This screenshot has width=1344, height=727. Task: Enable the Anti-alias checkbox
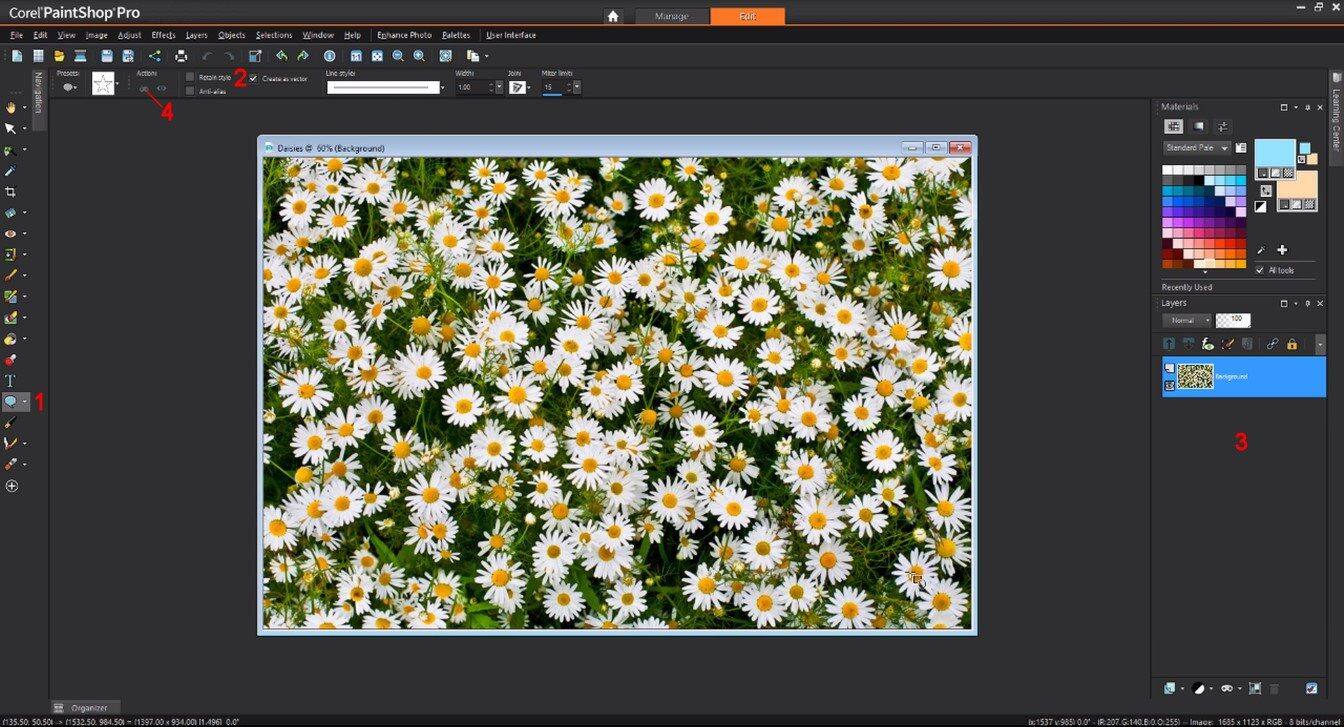click(x=190, y=91)
